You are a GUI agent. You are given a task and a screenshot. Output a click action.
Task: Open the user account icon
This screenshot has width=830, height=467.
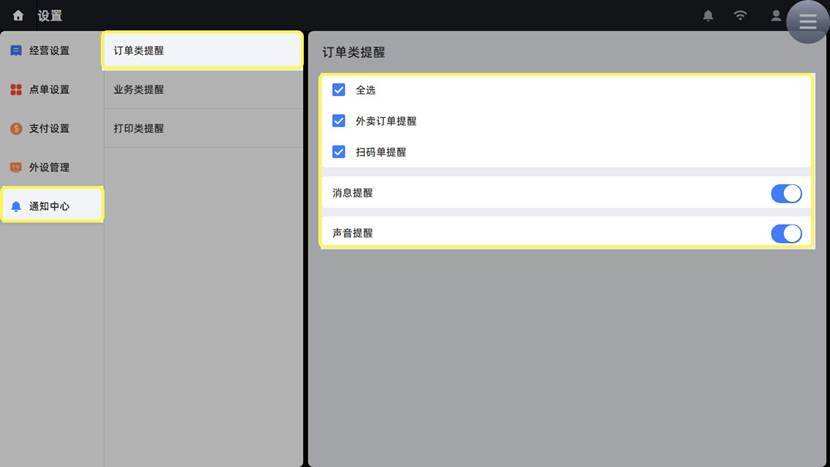point(775,15)
